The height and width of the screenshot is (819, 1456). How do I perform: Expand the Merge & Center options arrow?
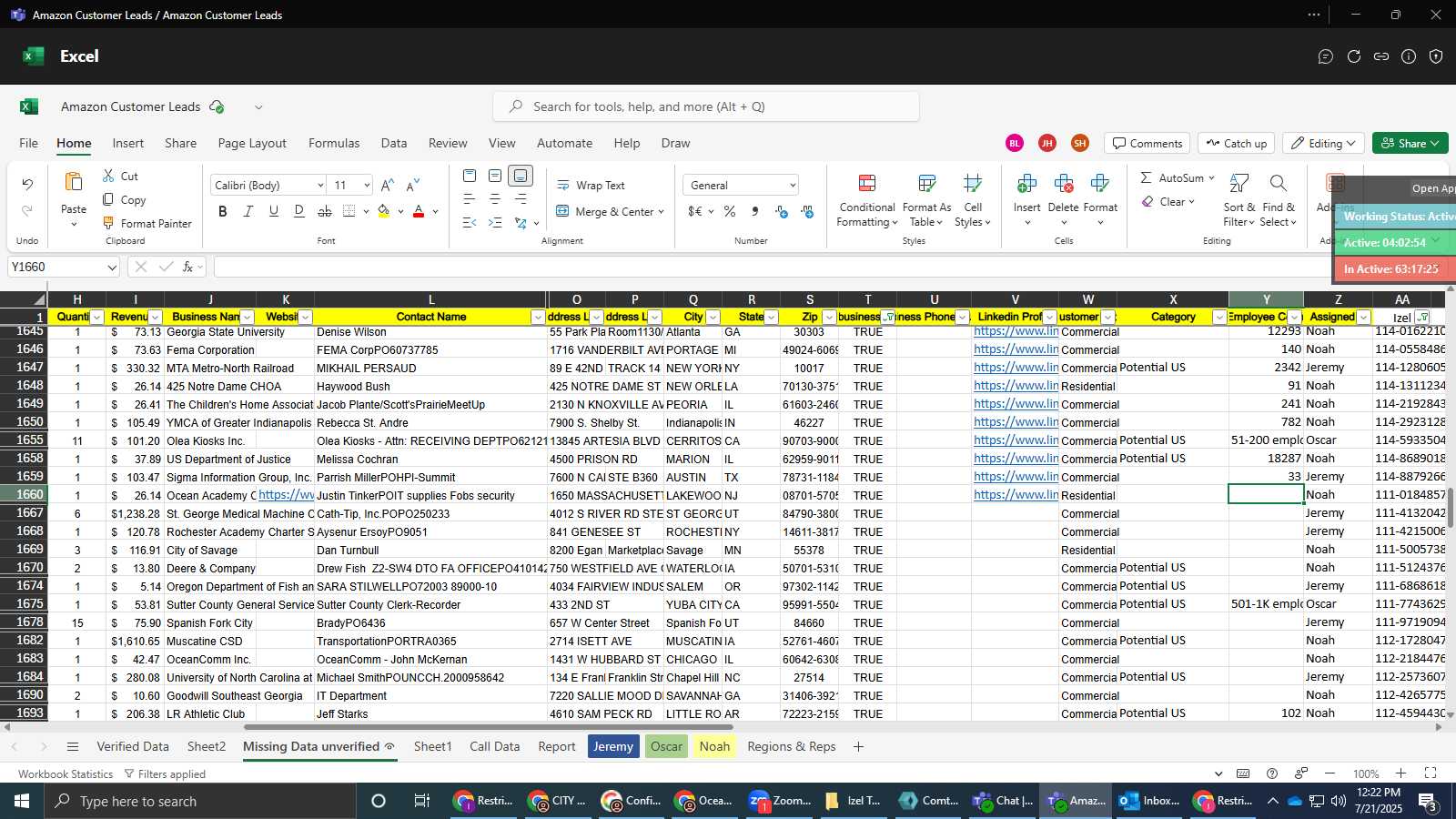click(x=661, y=212)
